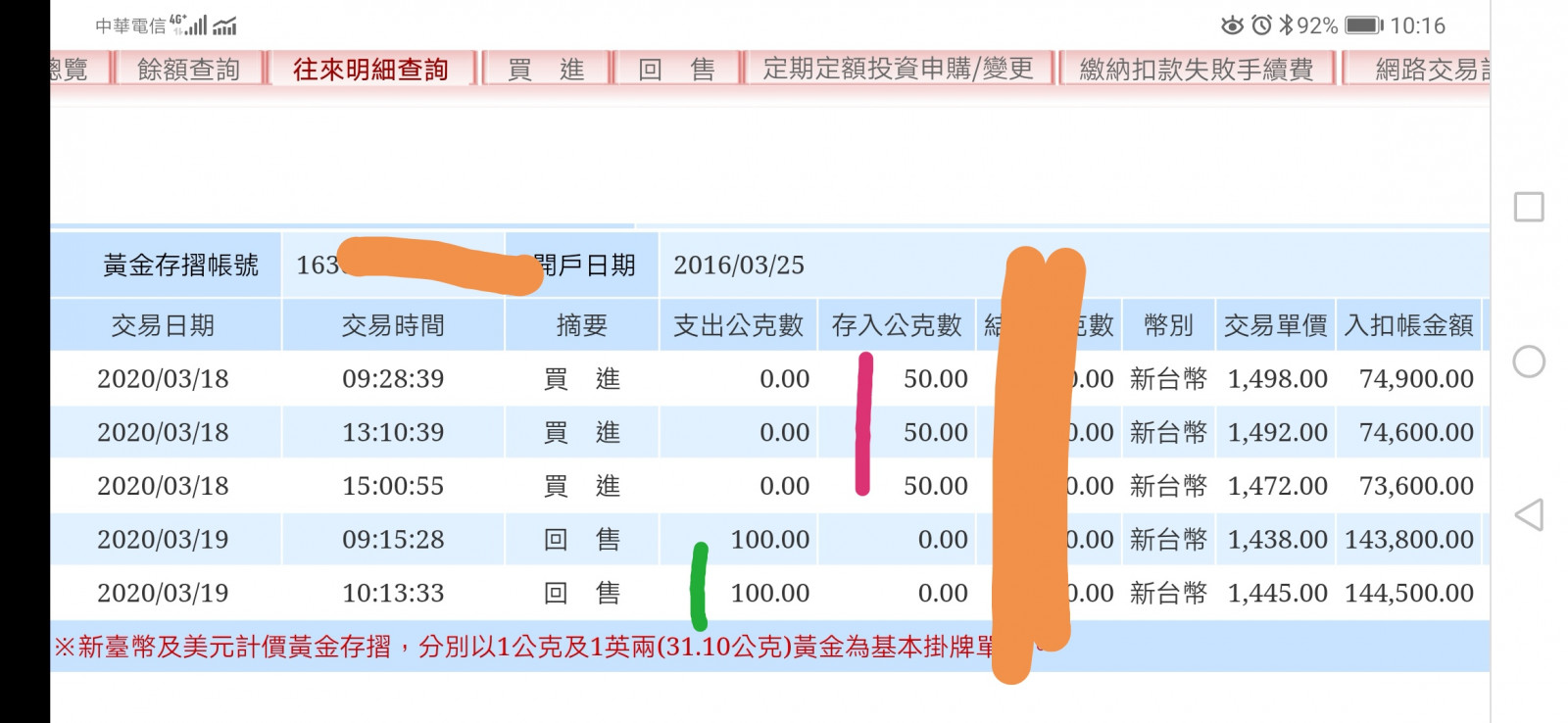Screen dimensions: 1568x723
Task: Tap the alarm clock status icon
Action: [1262, 25]
